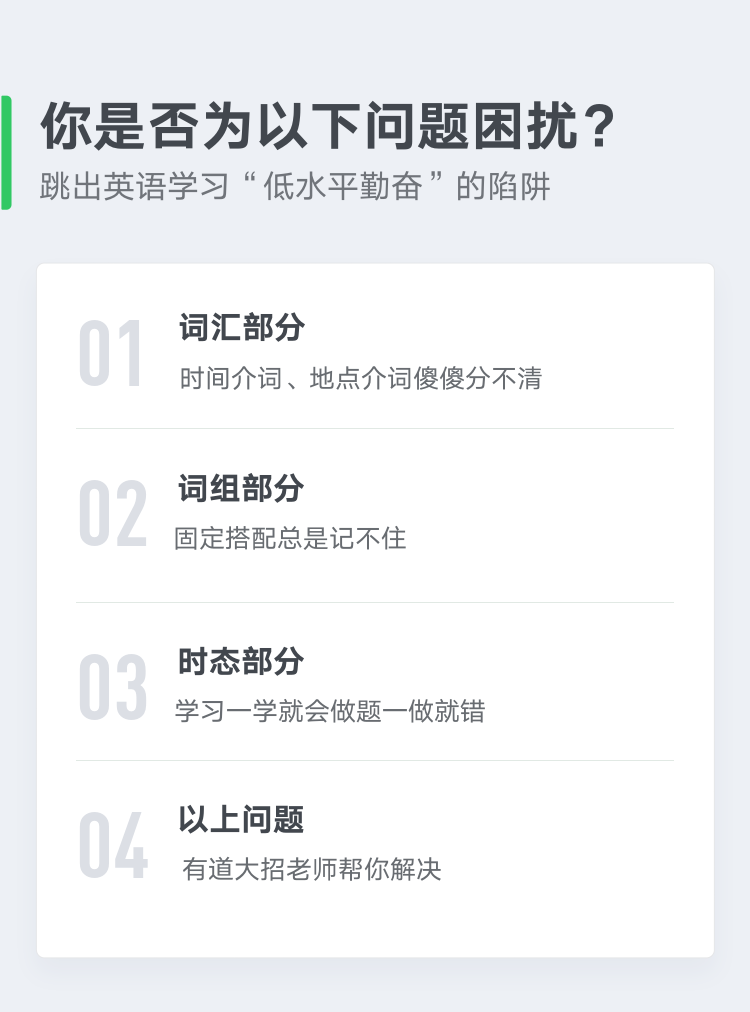The width and height of the screenshot is (750, 1012).
Task: Click the large number 01
Action: [x=110, y=353]
